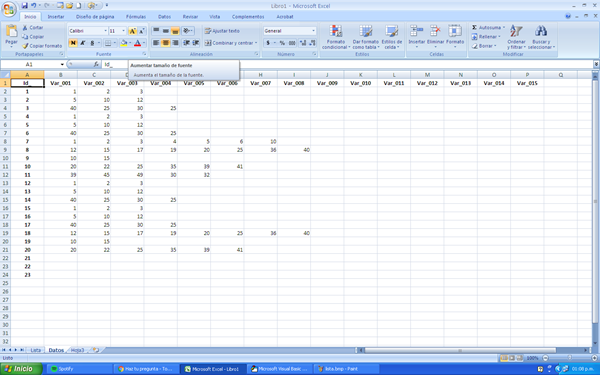The width and height of the screenshot is (600, 375).
Task: Click the percent style icon
Action: [282, 43]
